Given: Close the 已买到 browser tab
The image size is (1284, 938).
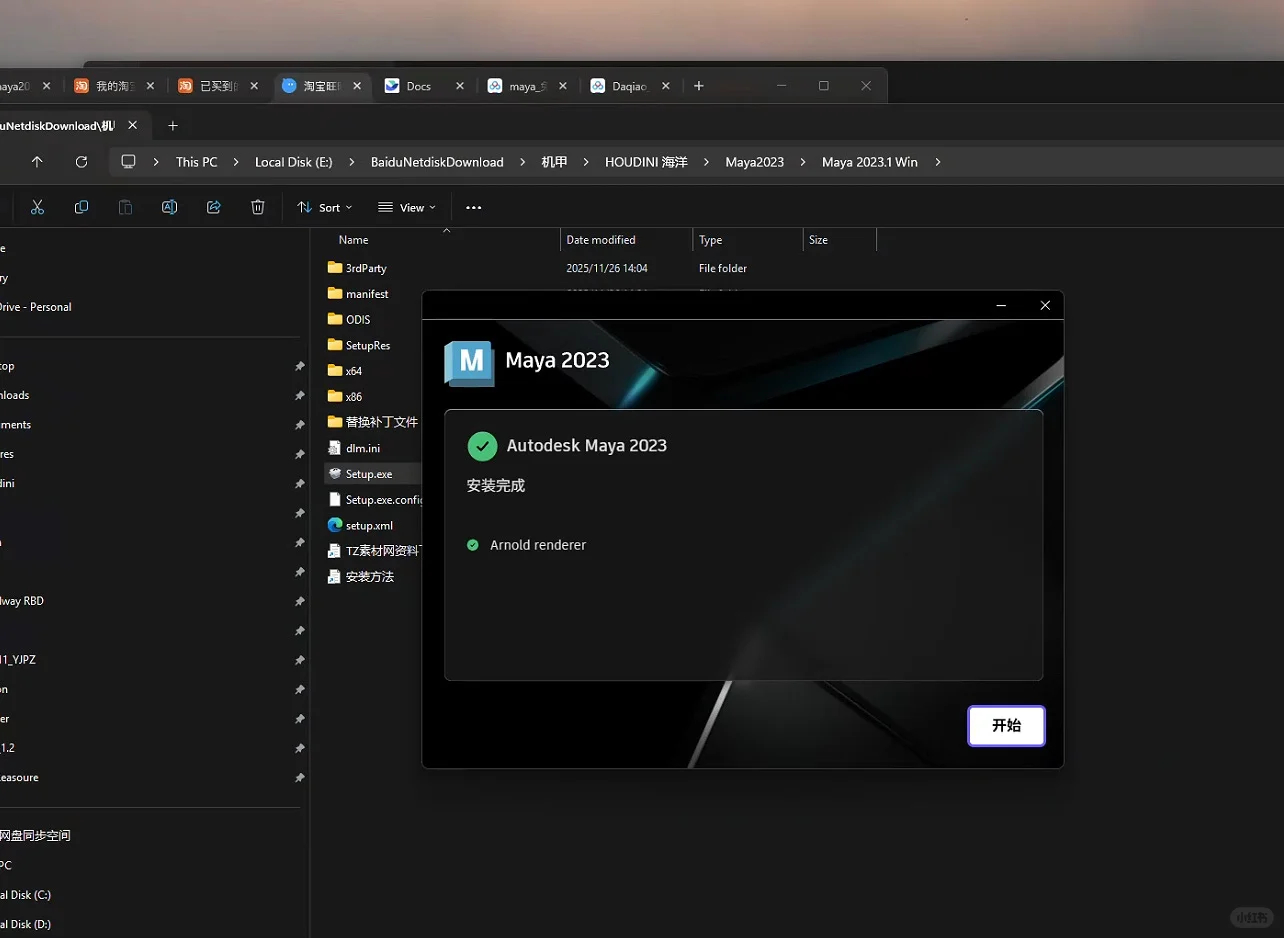Looking at the screenshot, I should pyautogui.click(x=254, y=86).
